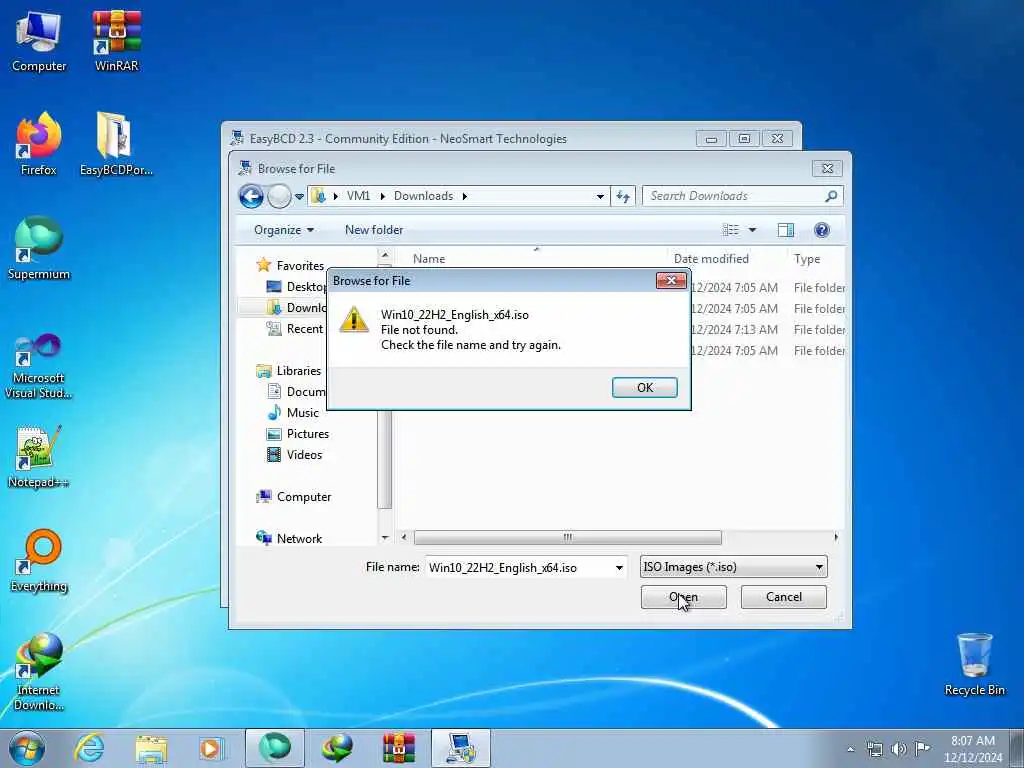Click the Back navigation arrow
The height and width of the screenshot is (768, 1024).
251,196
